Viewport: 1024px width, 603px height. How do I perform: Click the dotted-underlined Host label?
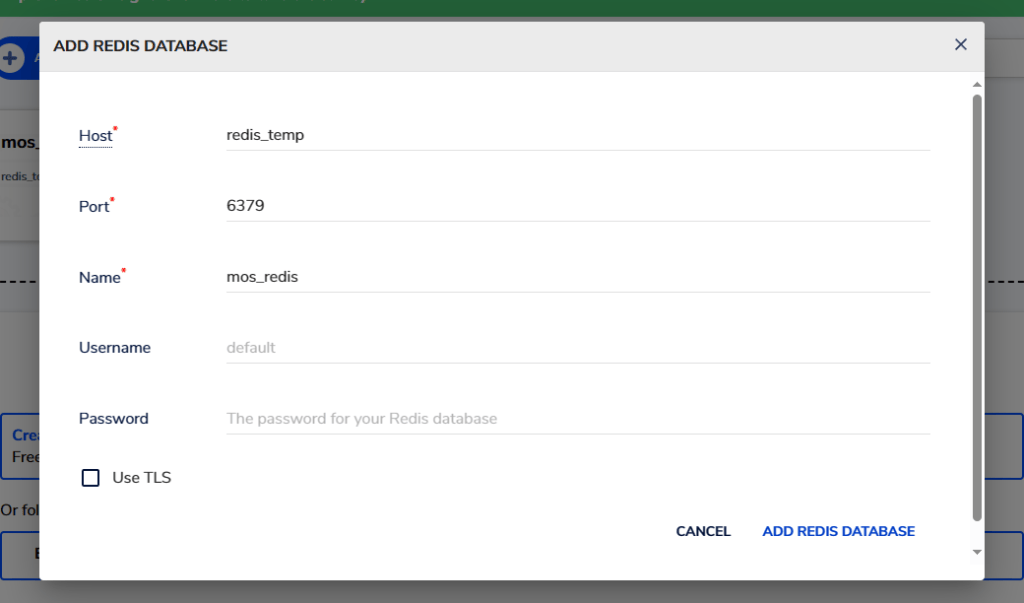(95, 136)
